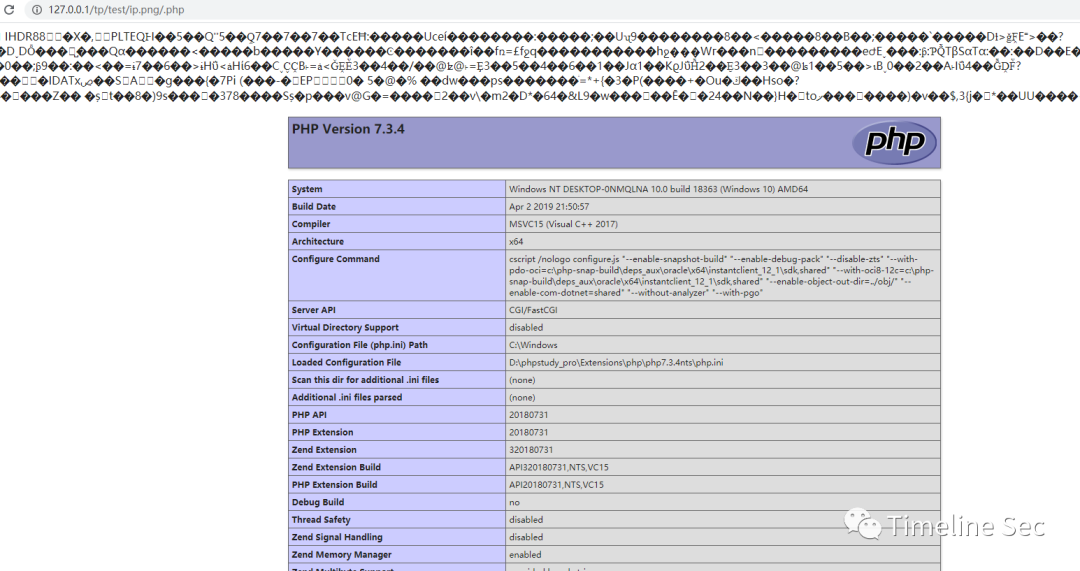Select the "Configure Command" row label
The width and height of the screenshot is (1080, 571).
pyautogui.click(x=336, y=259)
